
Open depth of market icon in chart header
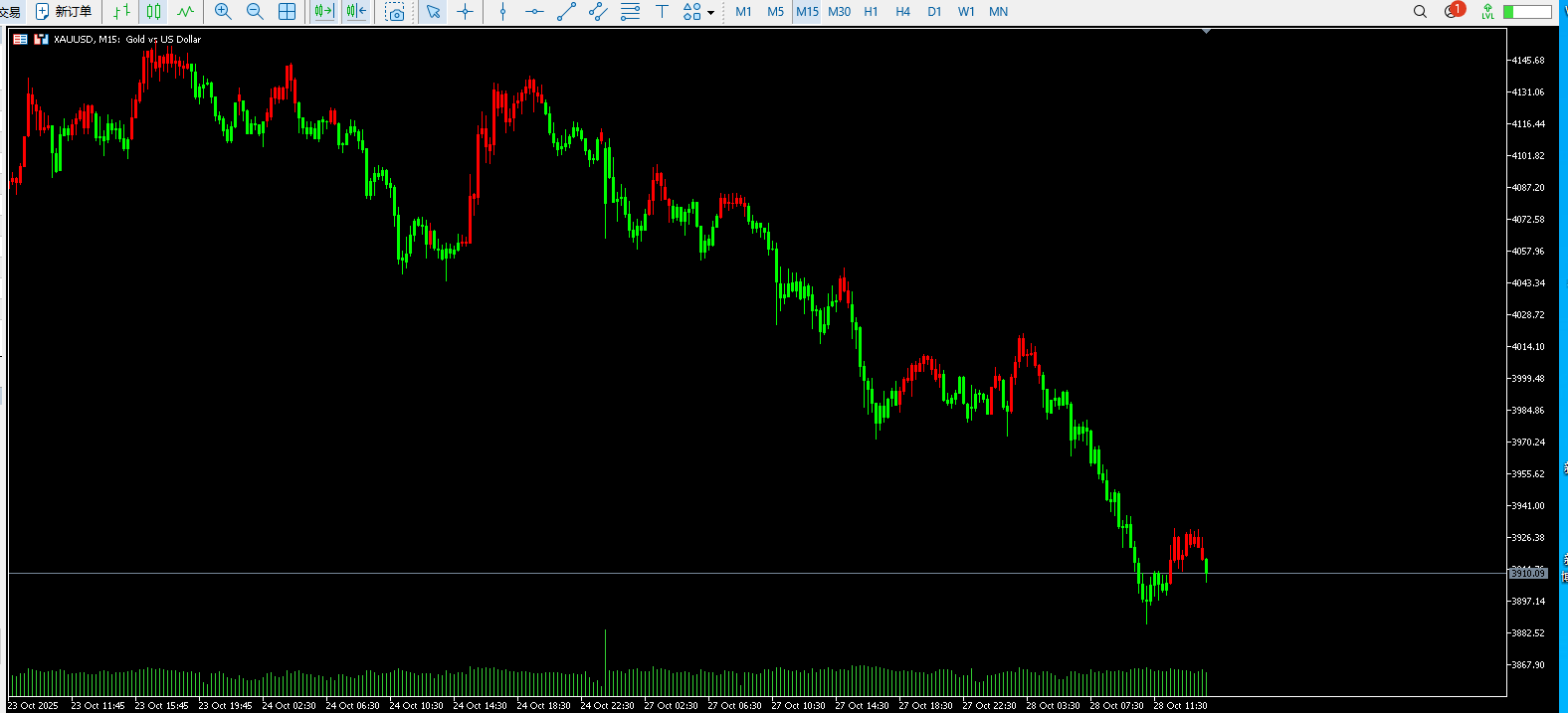click(20, 39)
